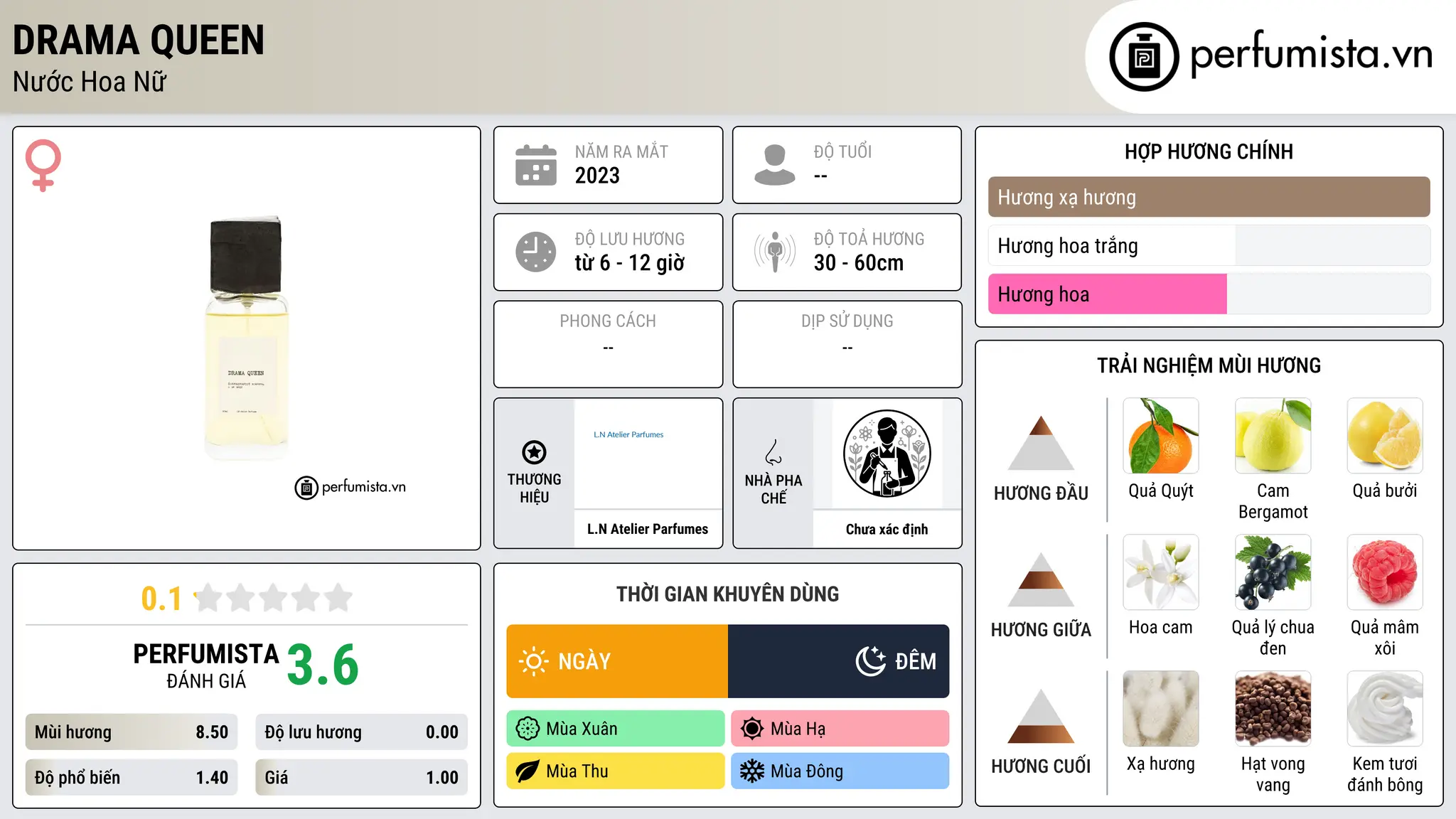The width and height of the screenshot is (1456, 819).
Task: Click the star badge icon above Thương hiệu
Action: click(534, 452)
